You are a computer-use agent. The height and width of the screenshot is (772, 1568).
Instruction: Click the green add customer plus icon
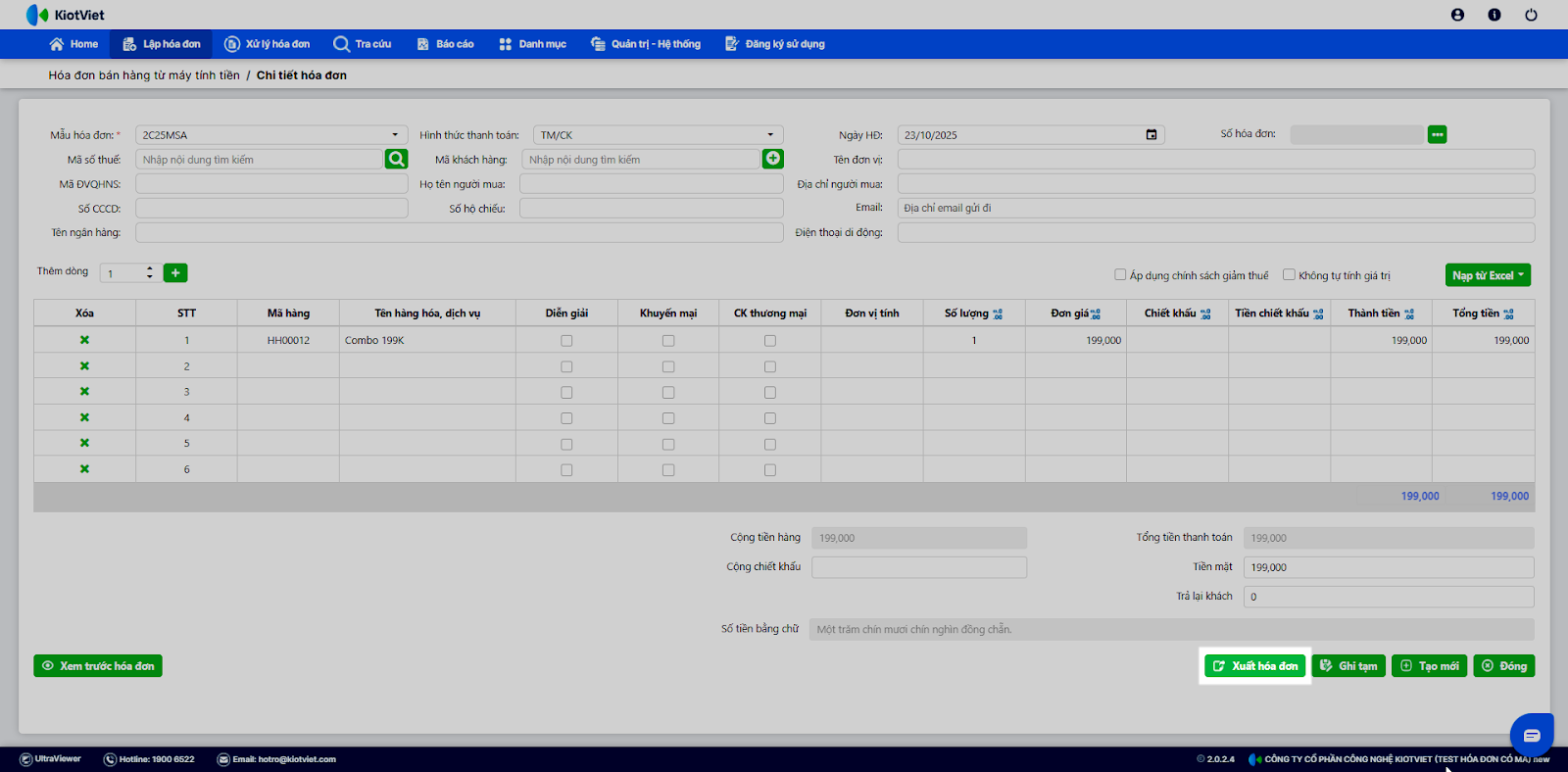[773, 159]
